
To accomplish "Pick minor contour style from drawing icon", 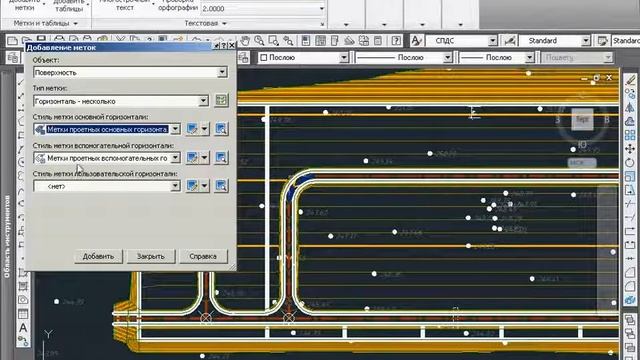I will 221,158.
